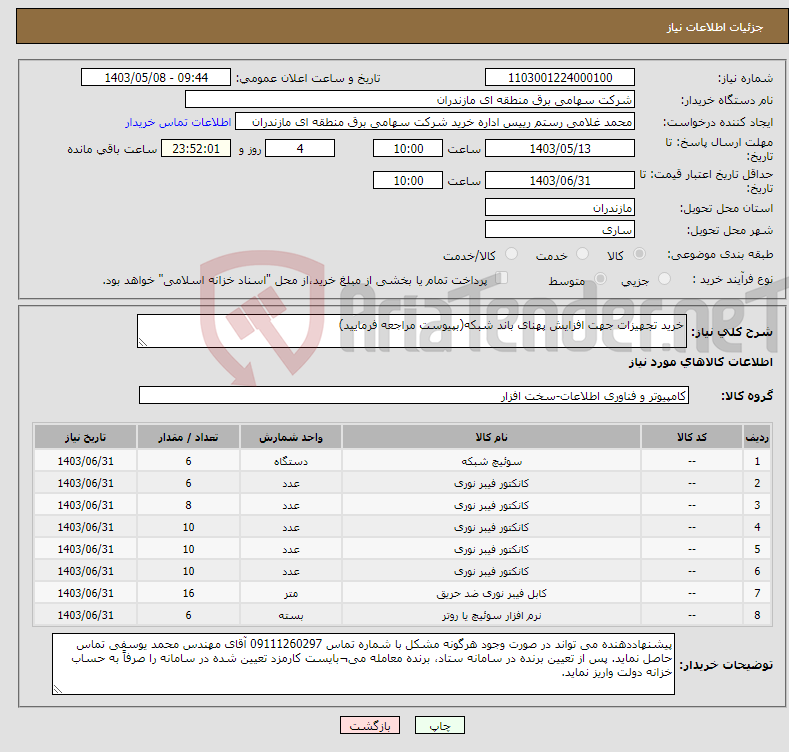Click the اطلاعات کالاهای مورد نیاز heading

(x=700, y=362)
